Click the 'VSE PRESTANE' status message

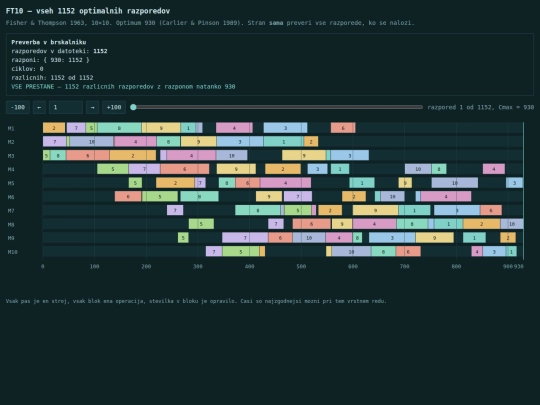click(123, 86)
